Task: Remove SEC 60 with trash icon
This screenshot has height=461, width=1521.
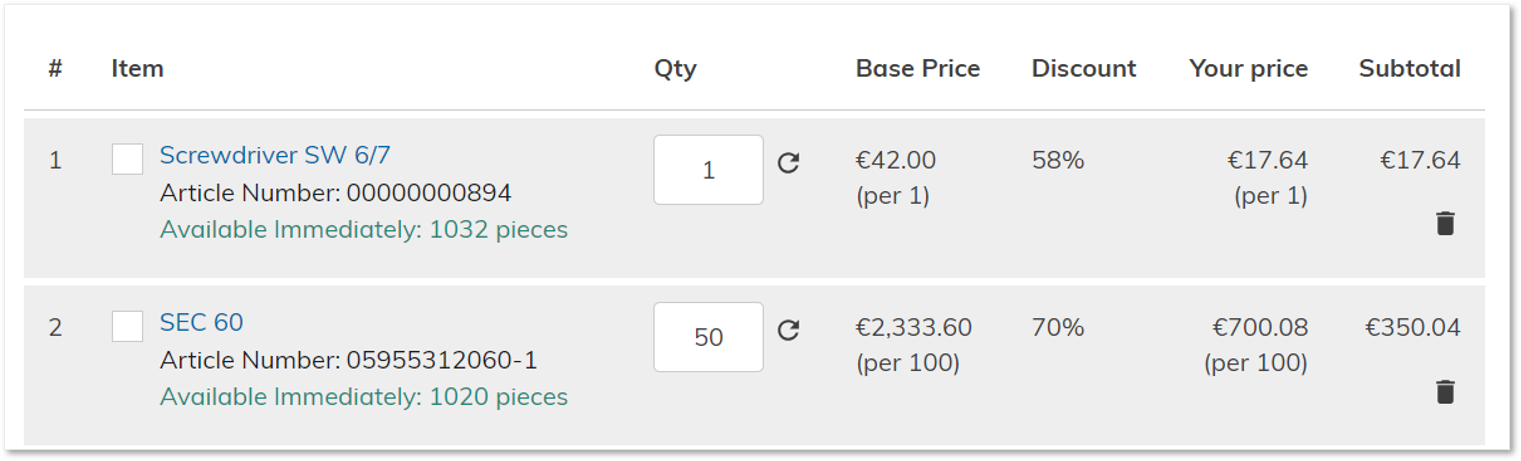Action: coord(1445,391)
